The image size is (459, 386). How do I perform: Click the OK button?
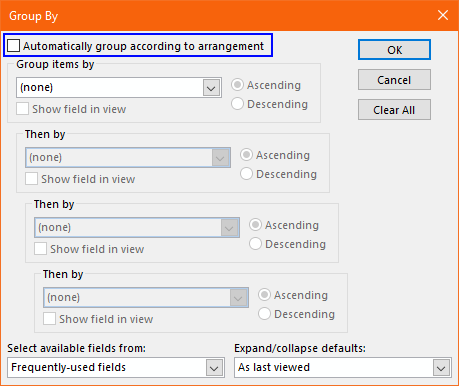tap(394, 50)
